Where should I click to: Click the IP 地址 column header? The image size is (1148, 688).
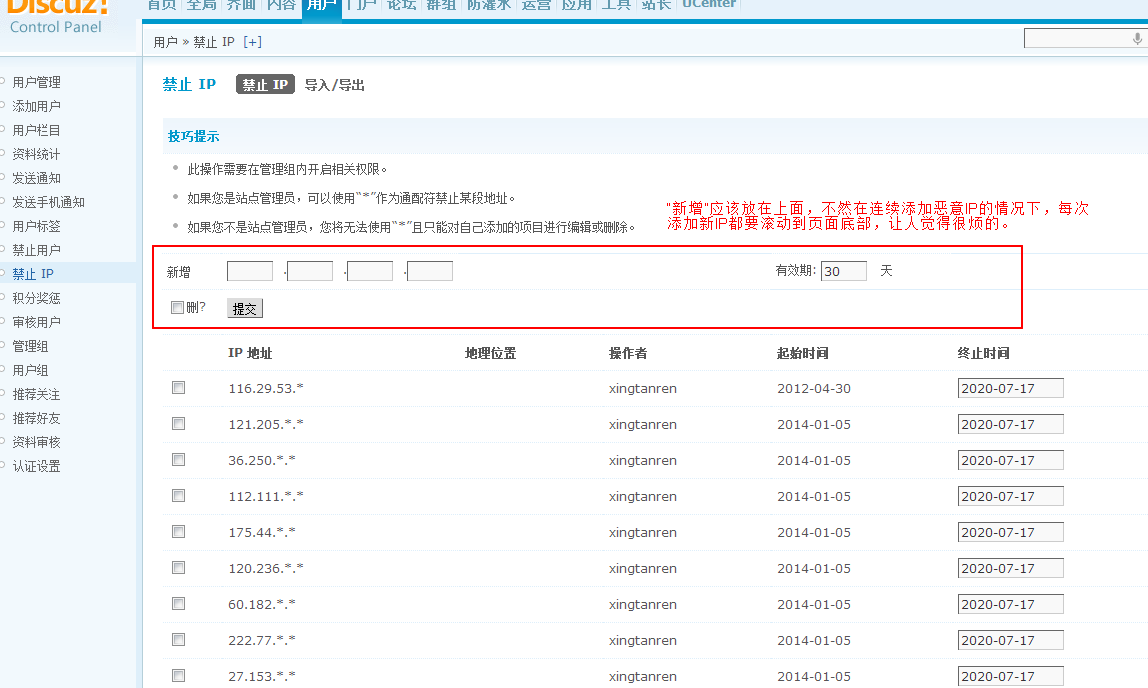250,353
